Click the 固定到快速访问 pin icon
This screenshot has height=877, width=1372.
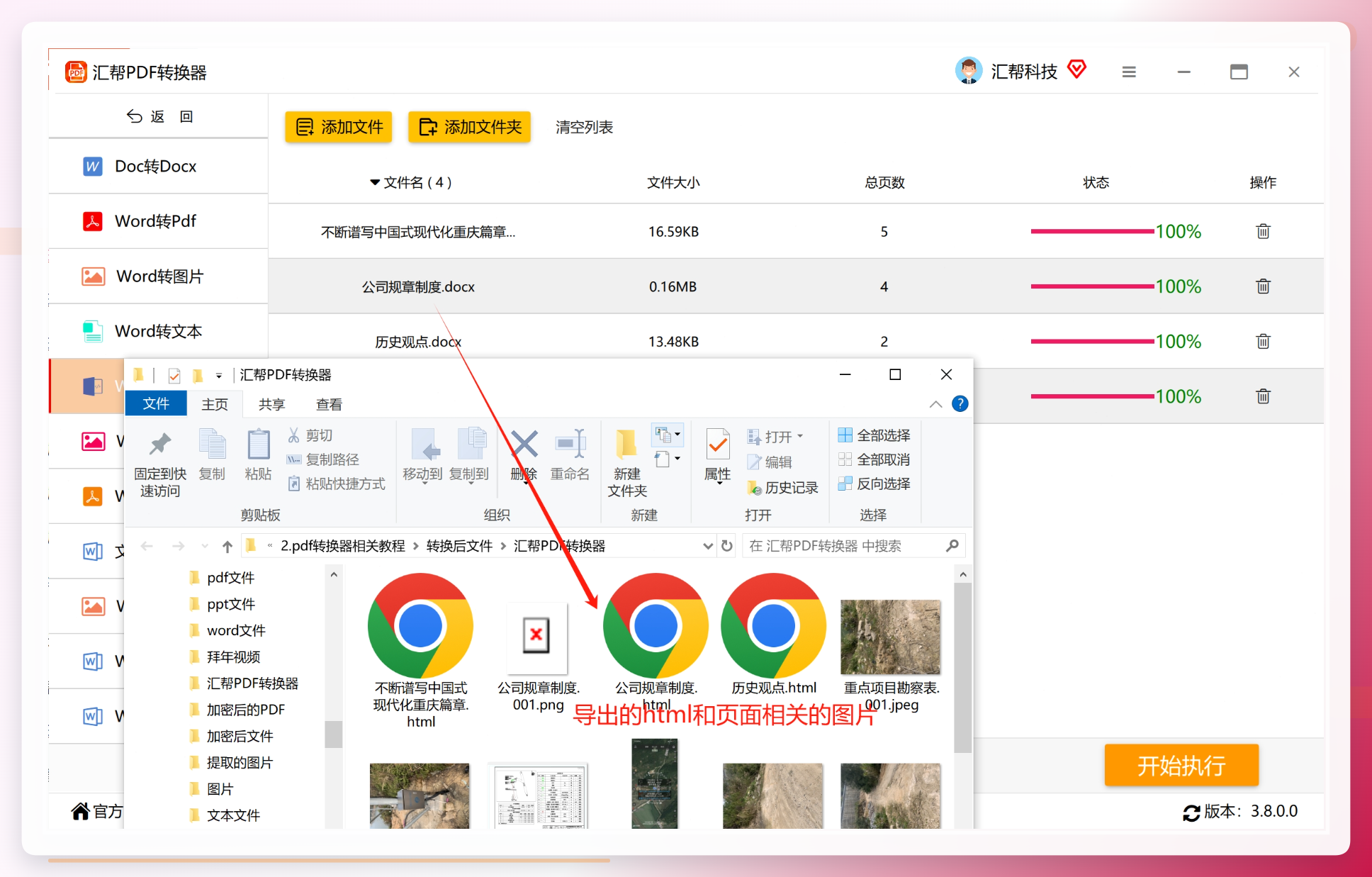pyautogui.click(x=160, y=445)
